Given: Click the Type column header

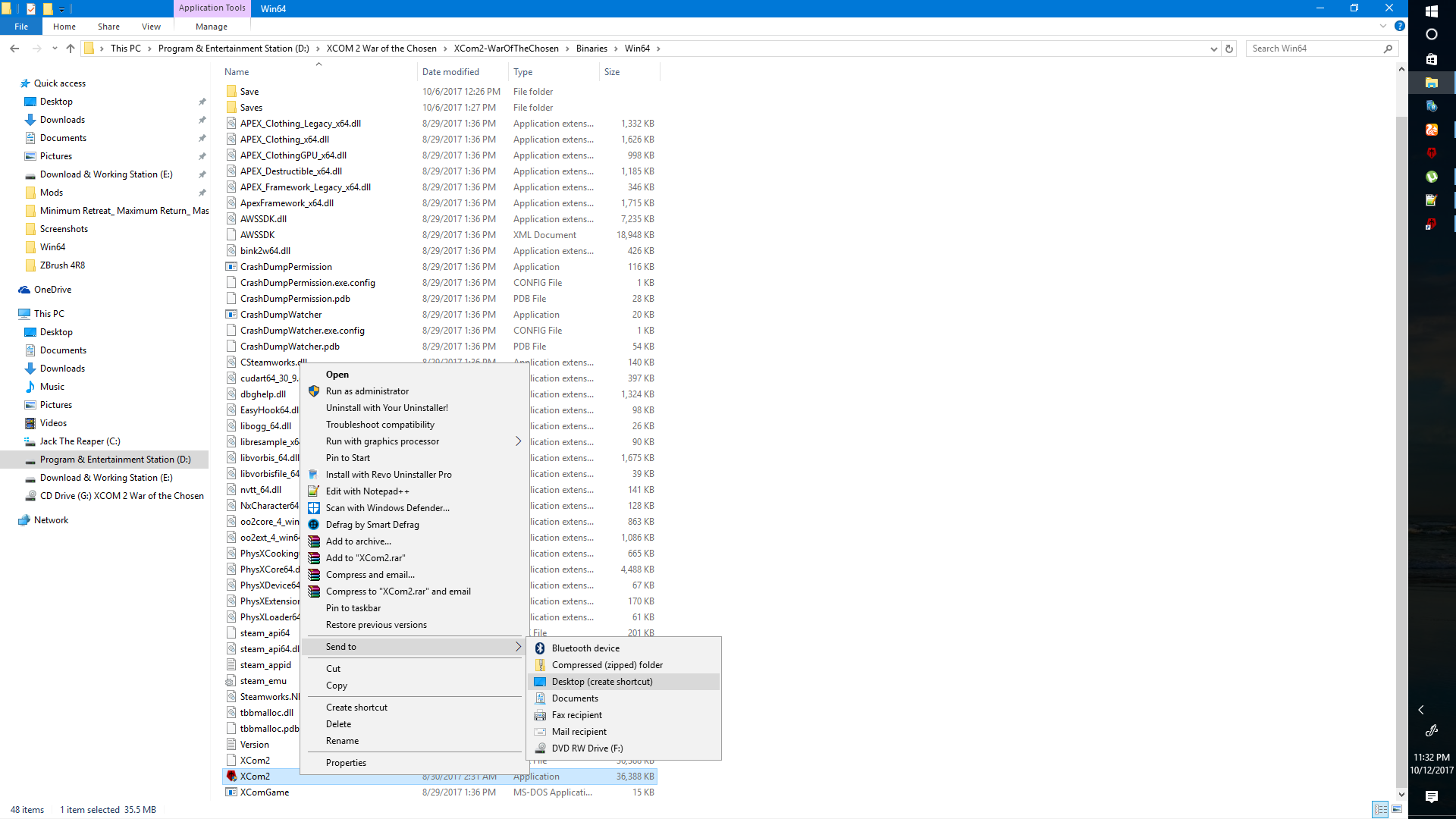Looking at the screenshot, I should pos(554,72).
